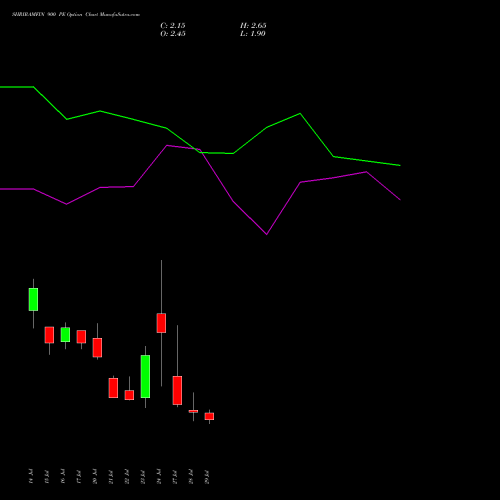The width and height of the screenshot is (500, 500).
Task: Click the '14 Jul' date axis label
Action: 31,476
